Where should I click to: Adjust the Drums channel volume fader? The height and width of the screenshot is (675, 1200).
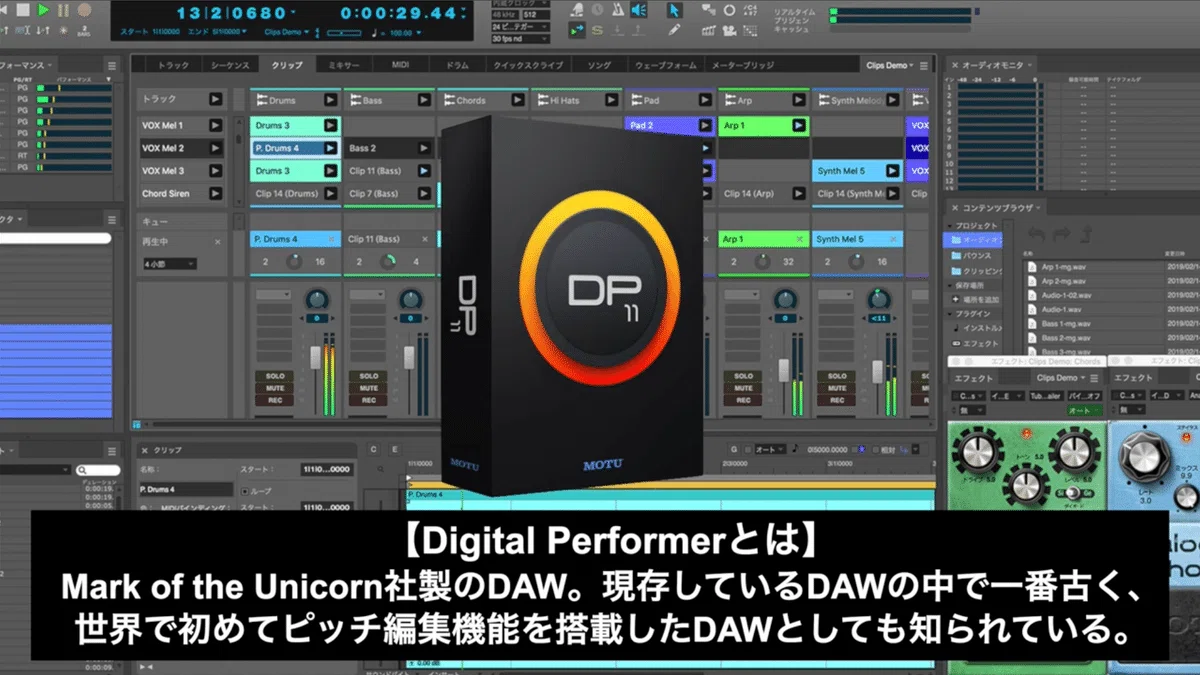(316, 358)
